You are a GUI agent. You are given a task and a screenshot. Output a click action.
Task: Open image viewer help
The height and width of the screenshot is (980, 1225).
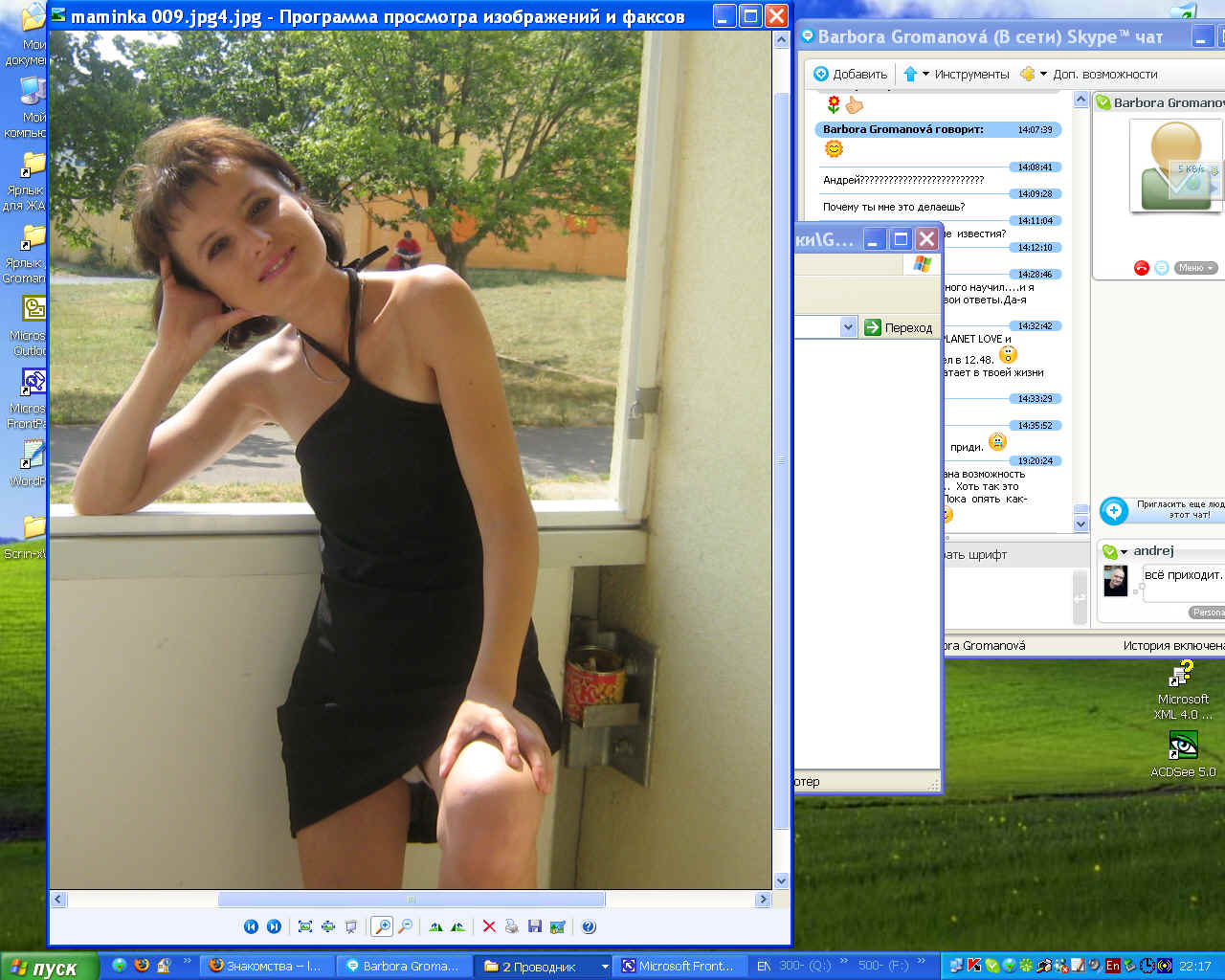coord(589,926)
